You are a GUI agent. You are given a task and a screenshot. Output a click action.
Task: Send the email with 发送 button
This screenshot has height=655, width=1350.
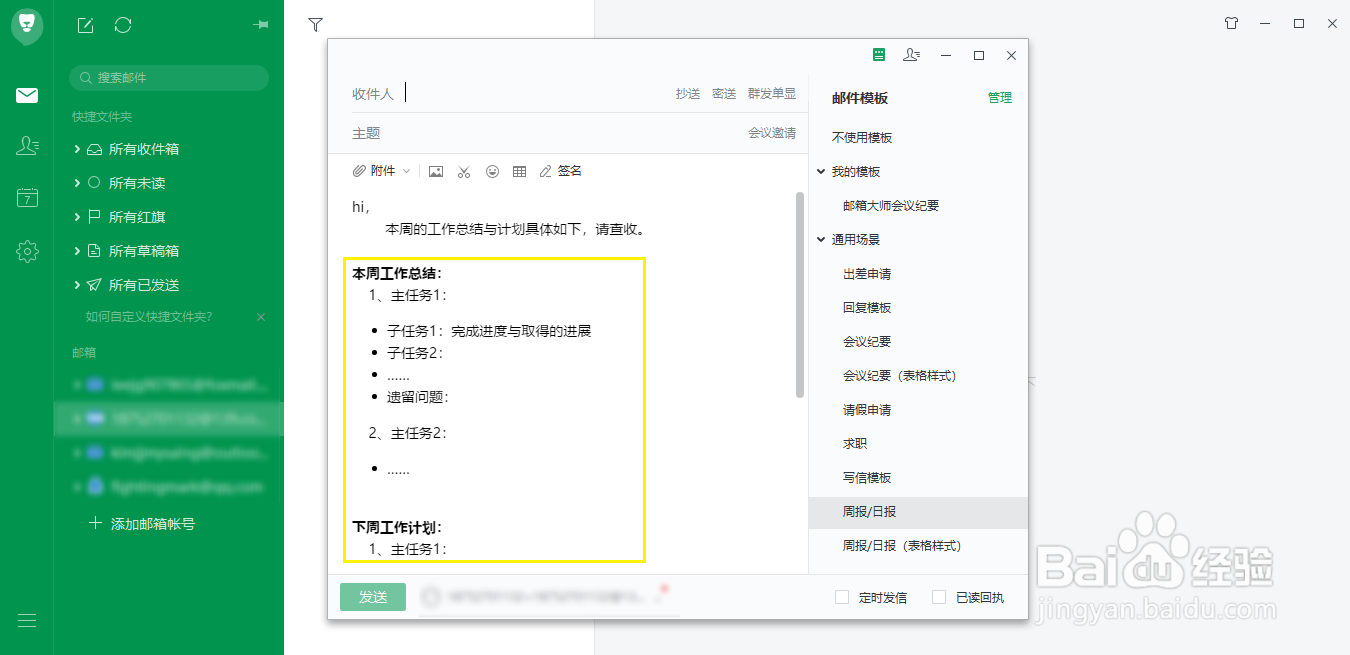tap(372, 596)
